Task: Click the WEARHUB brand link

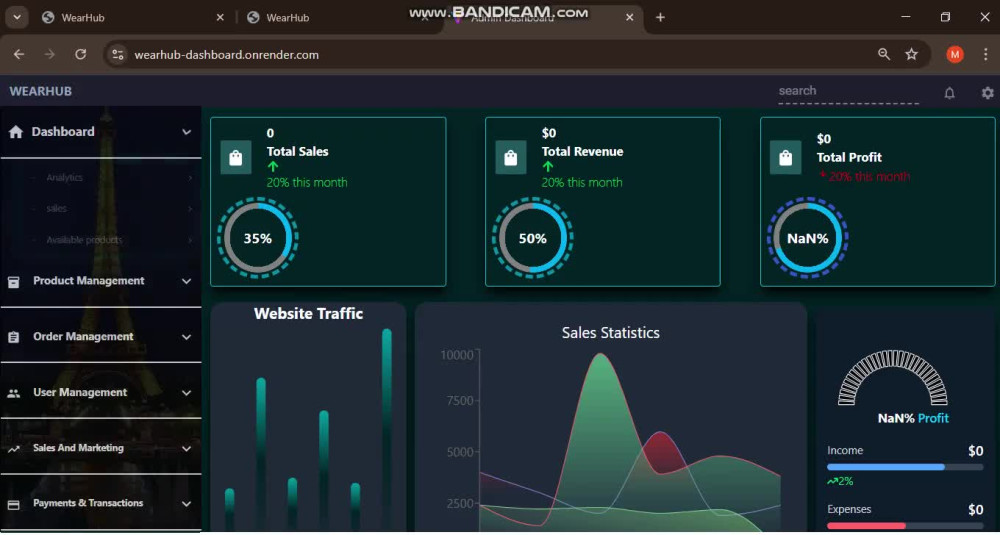Action: [x=40, y=91]
